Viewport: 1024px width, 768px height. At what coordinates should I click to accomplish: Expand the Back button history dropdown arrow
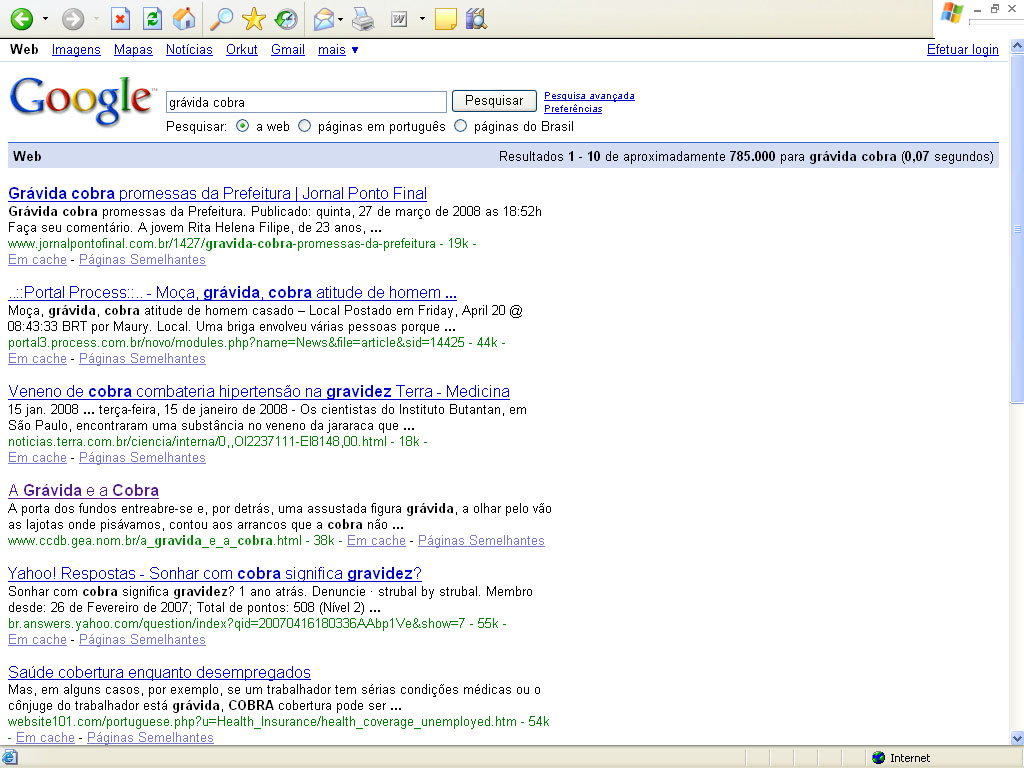coord(45,19)
